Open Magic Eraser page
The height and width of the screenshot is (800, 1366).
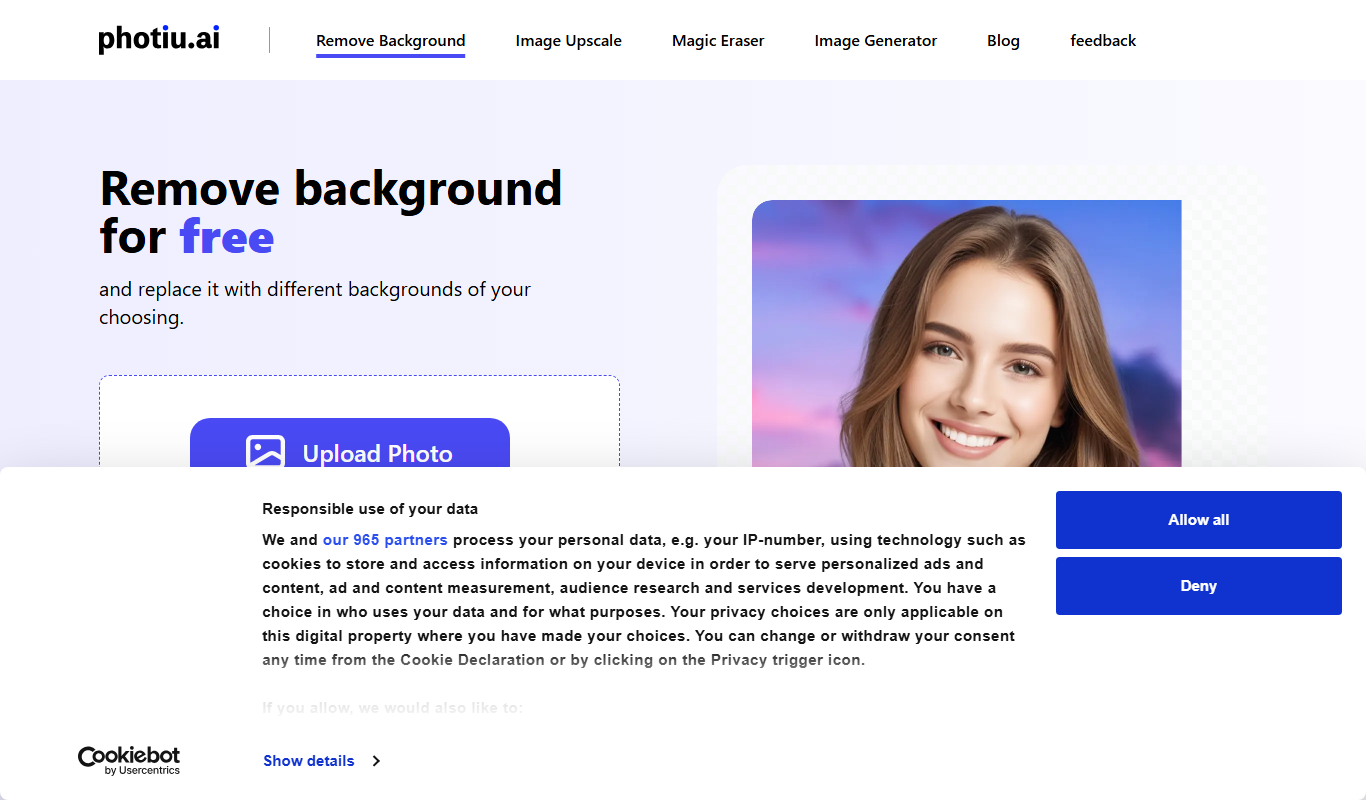pos(718,41)
